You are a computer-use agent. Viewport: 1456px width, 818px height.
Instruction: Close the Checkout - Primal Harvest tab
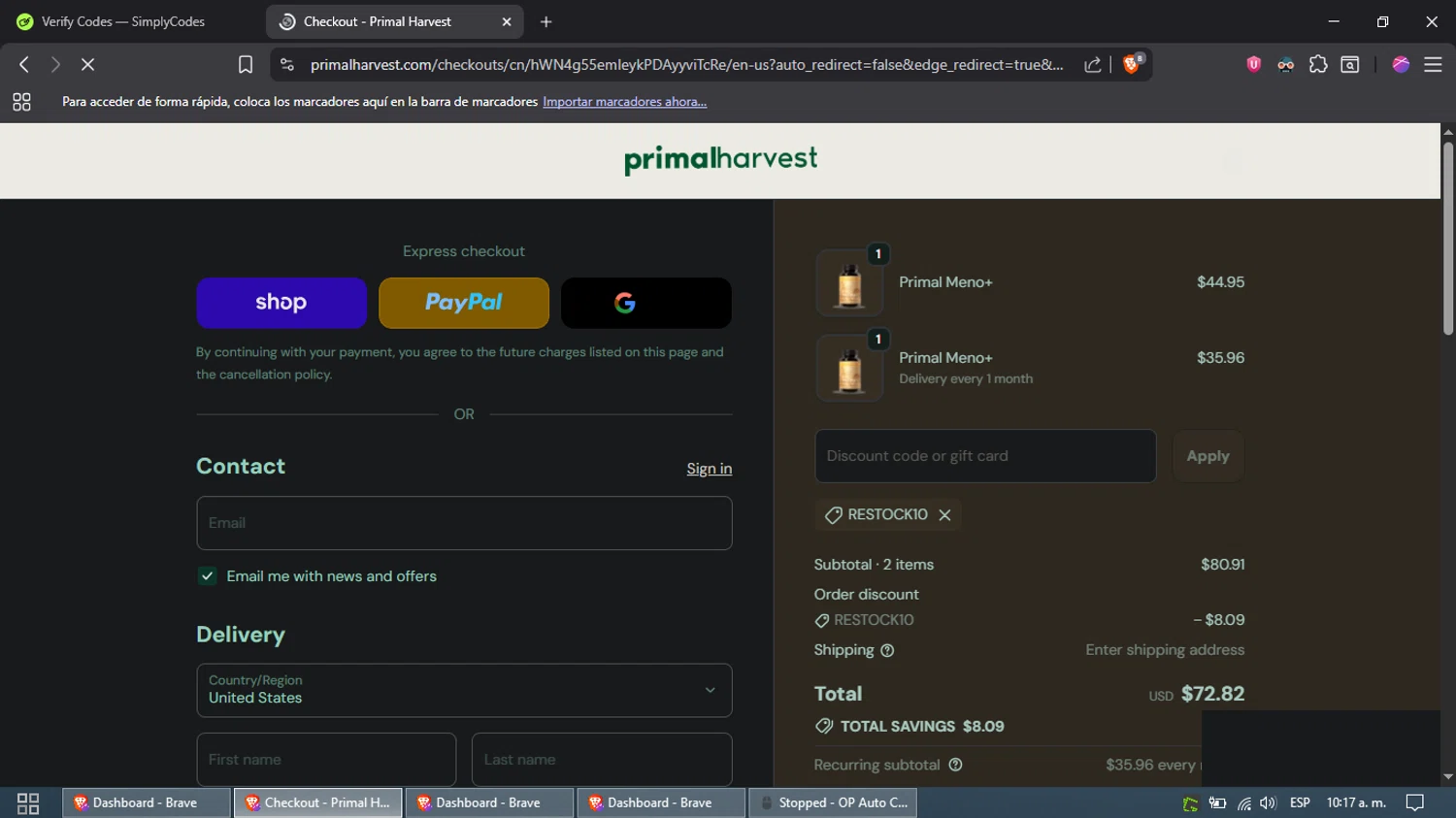pos(507,21)
